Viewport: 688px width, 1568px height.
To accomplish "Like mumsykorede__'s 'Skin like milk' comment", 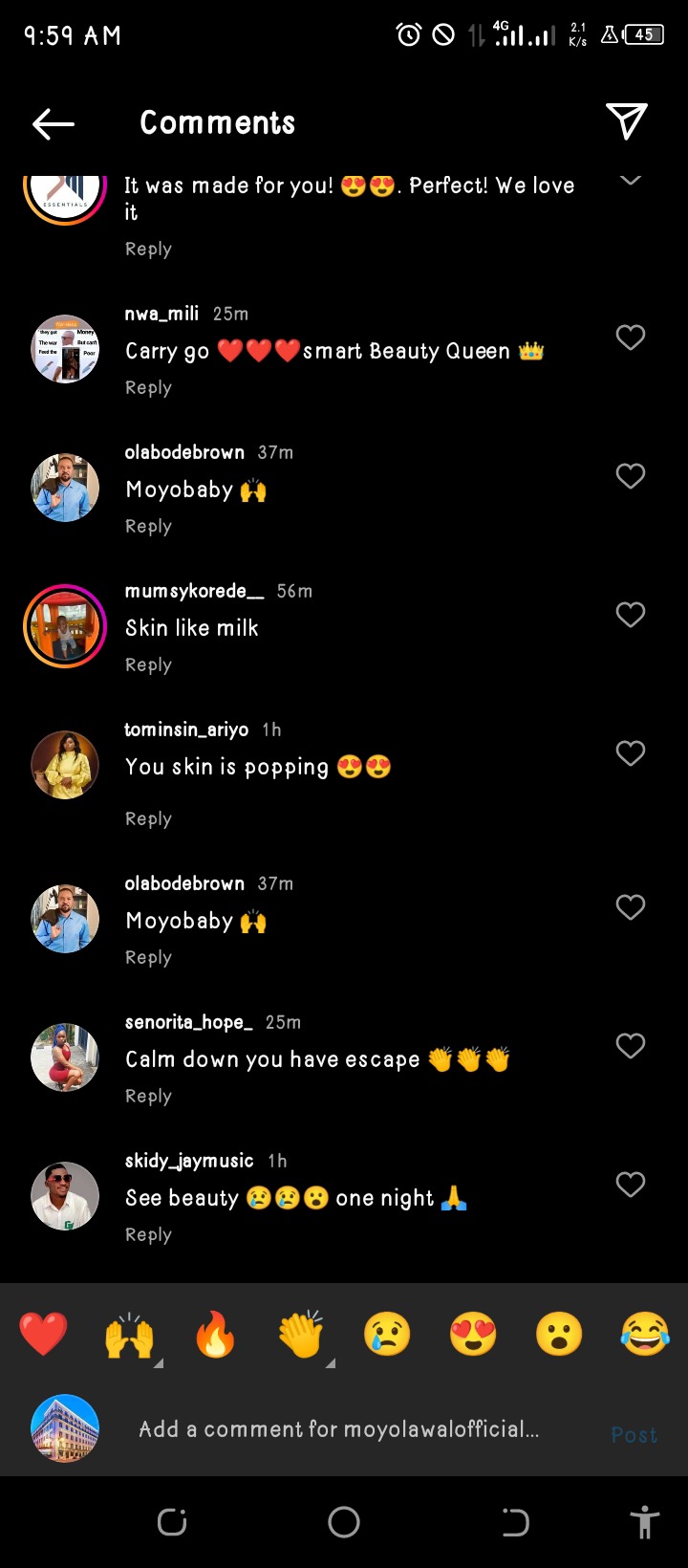I will click(631, 615).
